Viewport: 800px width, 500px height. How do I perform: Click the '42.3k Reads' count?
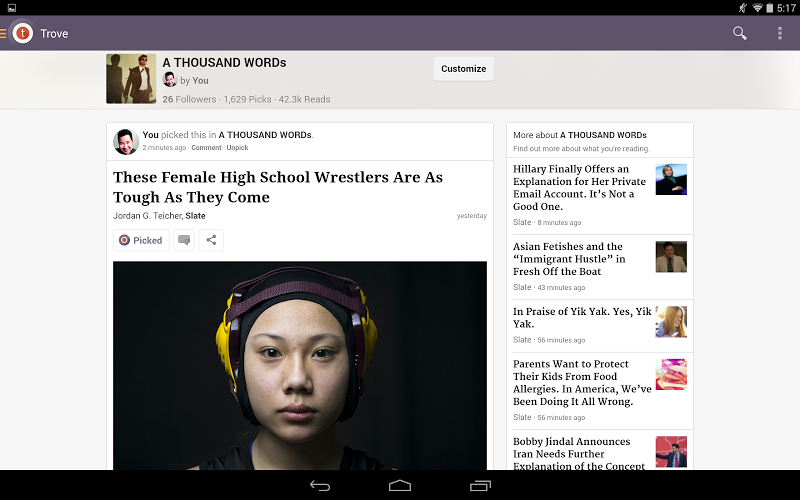pyautogui.click(x=305, y=99)
